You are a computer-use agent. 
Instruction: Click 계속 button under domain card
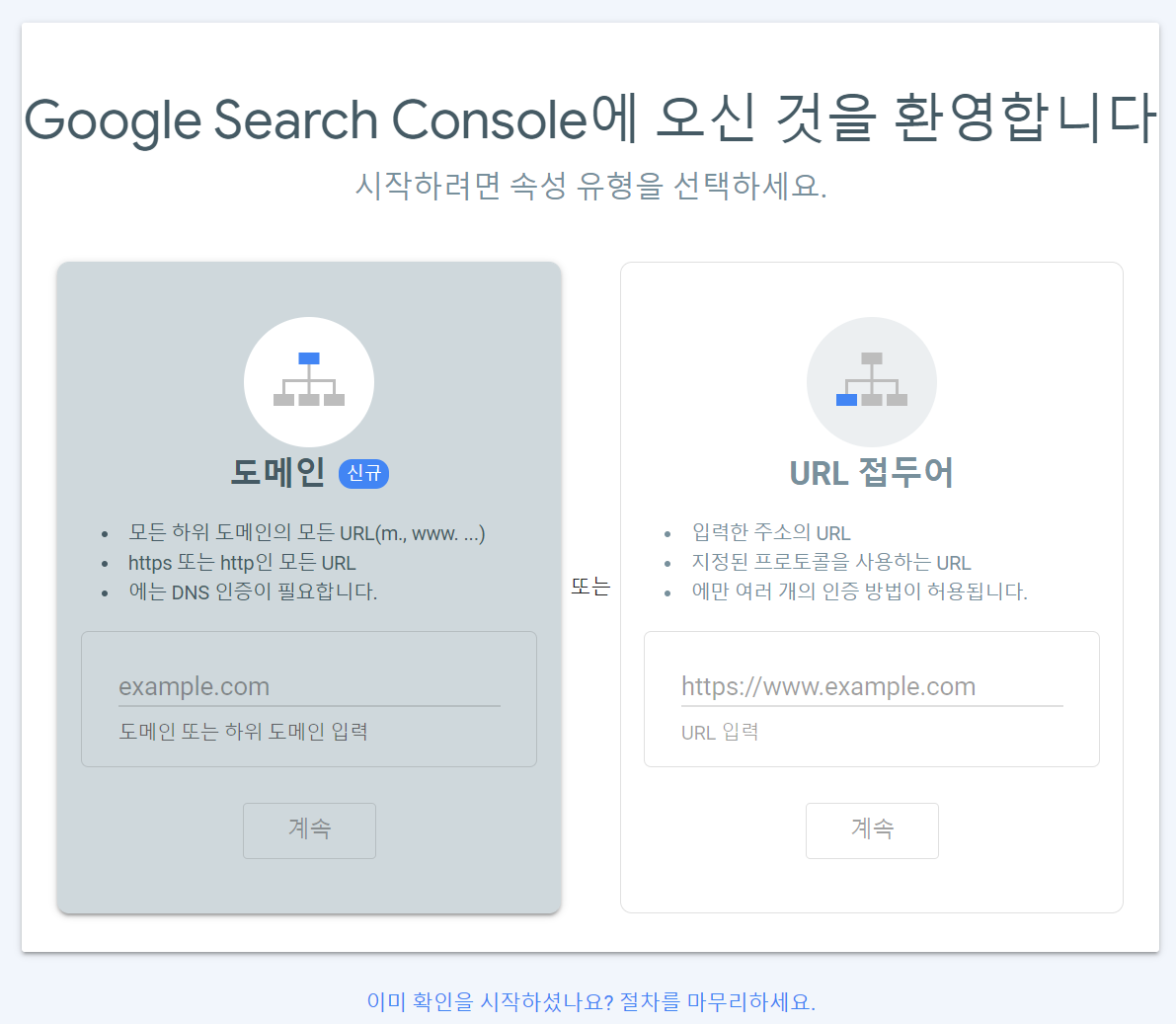(x=309, y=830)
